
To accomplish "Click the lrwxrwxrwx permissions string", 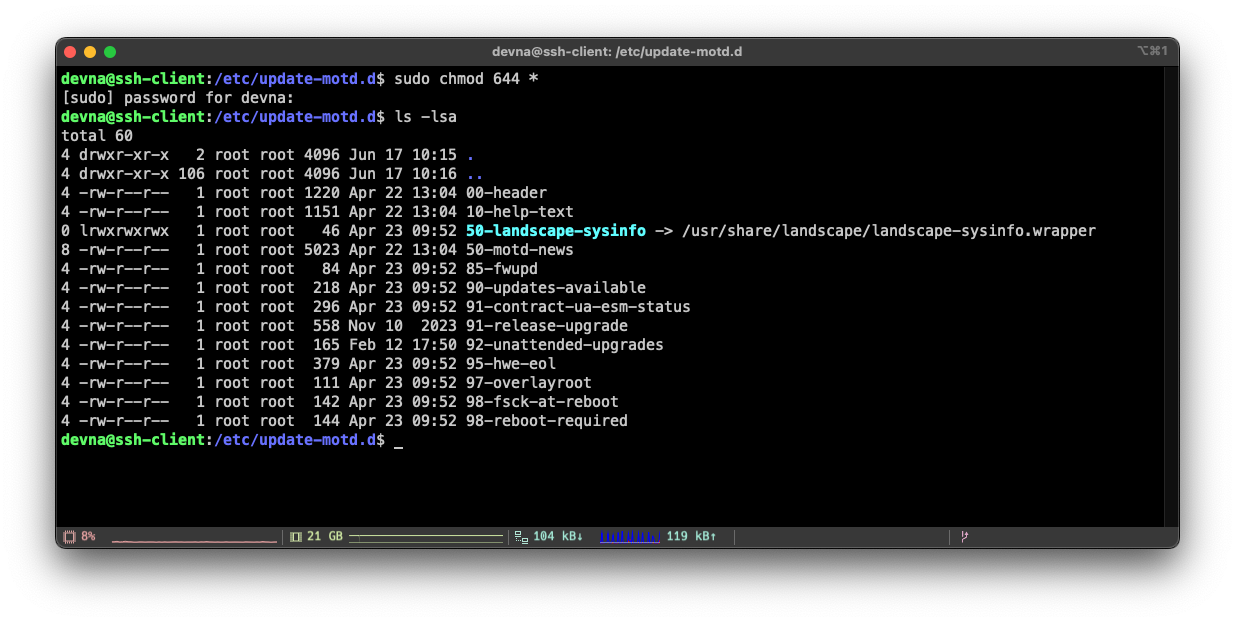I will click(x=124, y=231).
